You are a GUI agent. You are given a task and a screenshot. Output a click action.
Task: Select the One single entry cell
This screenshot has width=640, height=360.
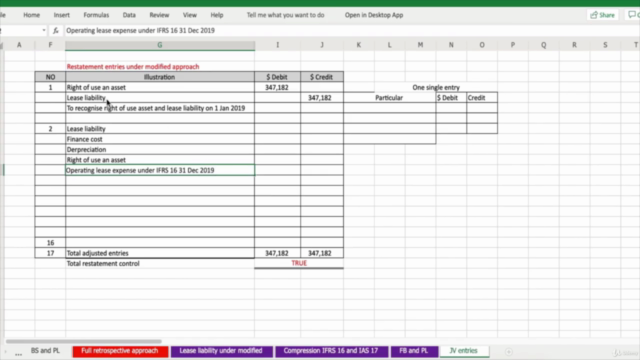436,87
